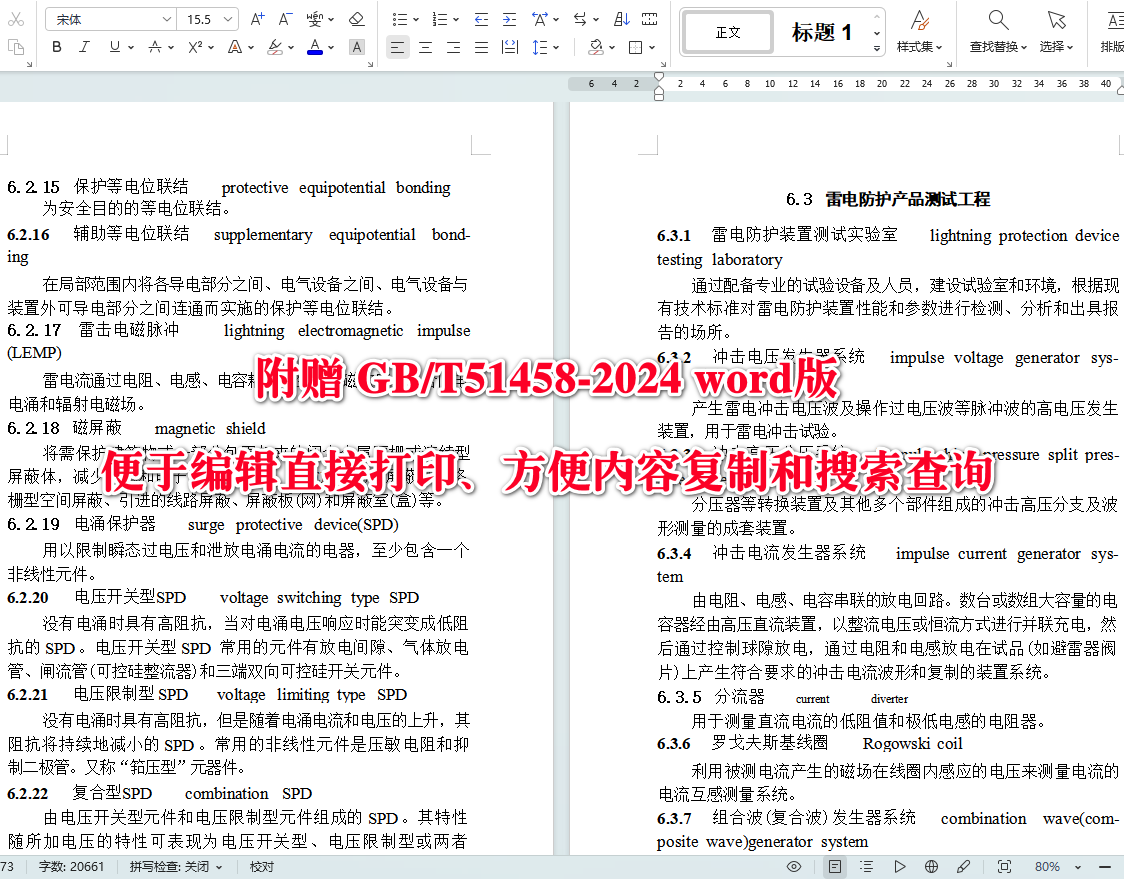1124x879 pixels.
Task: Toggle Italic formatting
Action: (x=85, y=47)
